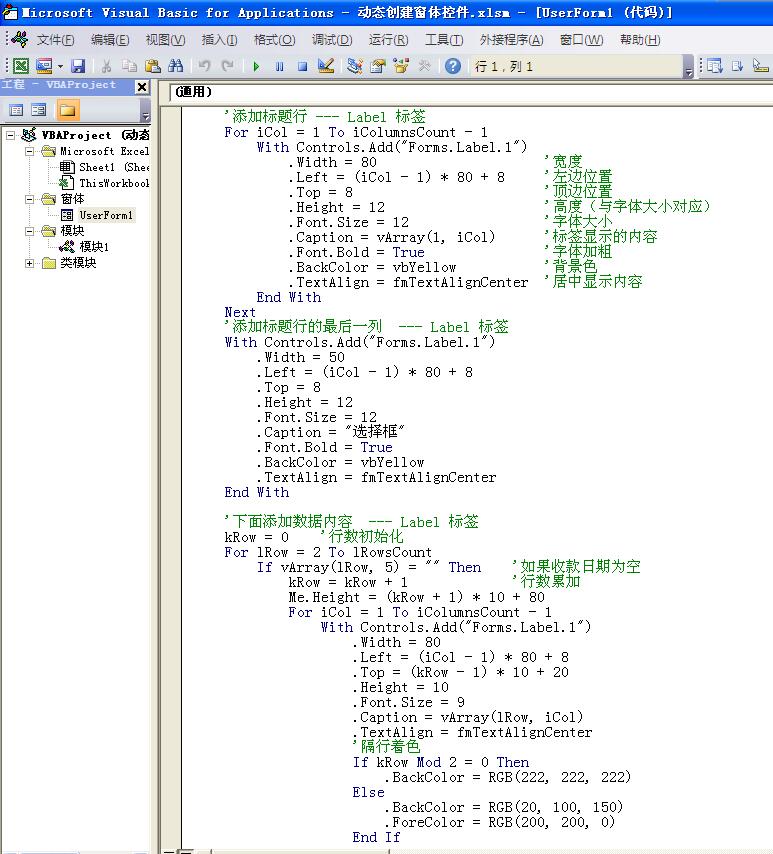Open the 帮助(H) menu
Image resolution: width=773 pixels, height=854 pixels.
point(640,40)
